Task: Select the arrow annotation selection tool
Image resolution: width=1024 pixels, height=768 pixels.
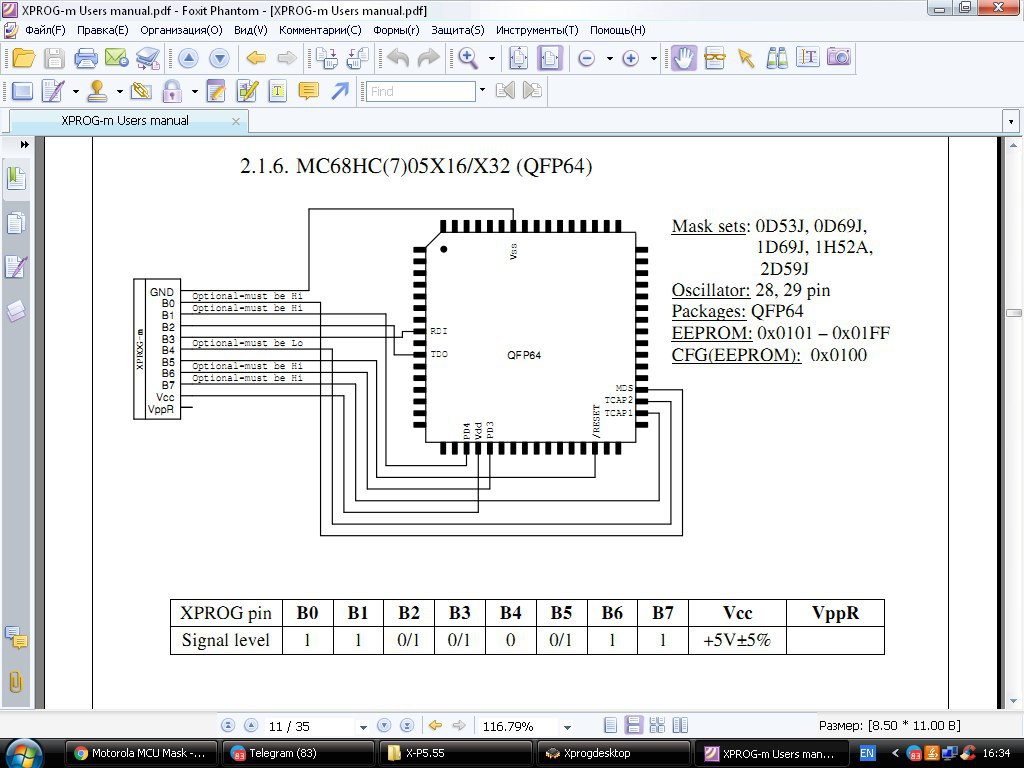Action: (x=745, y=58)
